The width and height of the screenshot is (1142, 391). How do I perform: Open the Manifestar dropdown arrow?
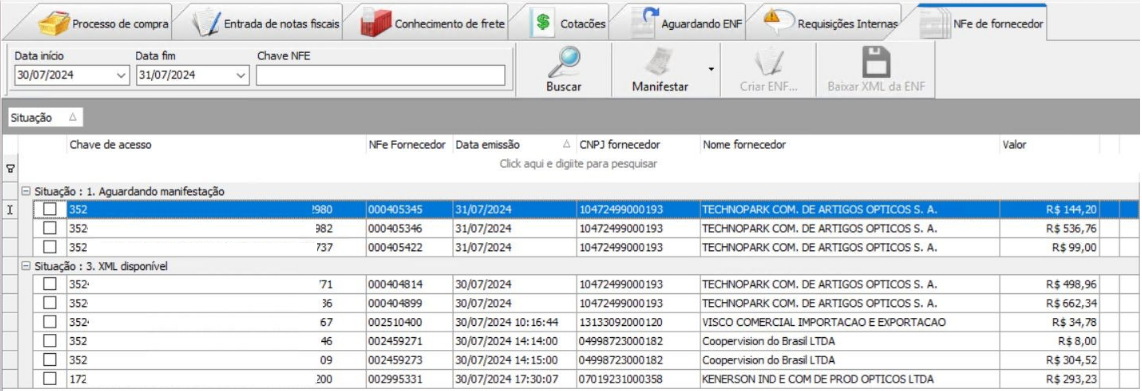pyautogui.click(x=711, y=69)
